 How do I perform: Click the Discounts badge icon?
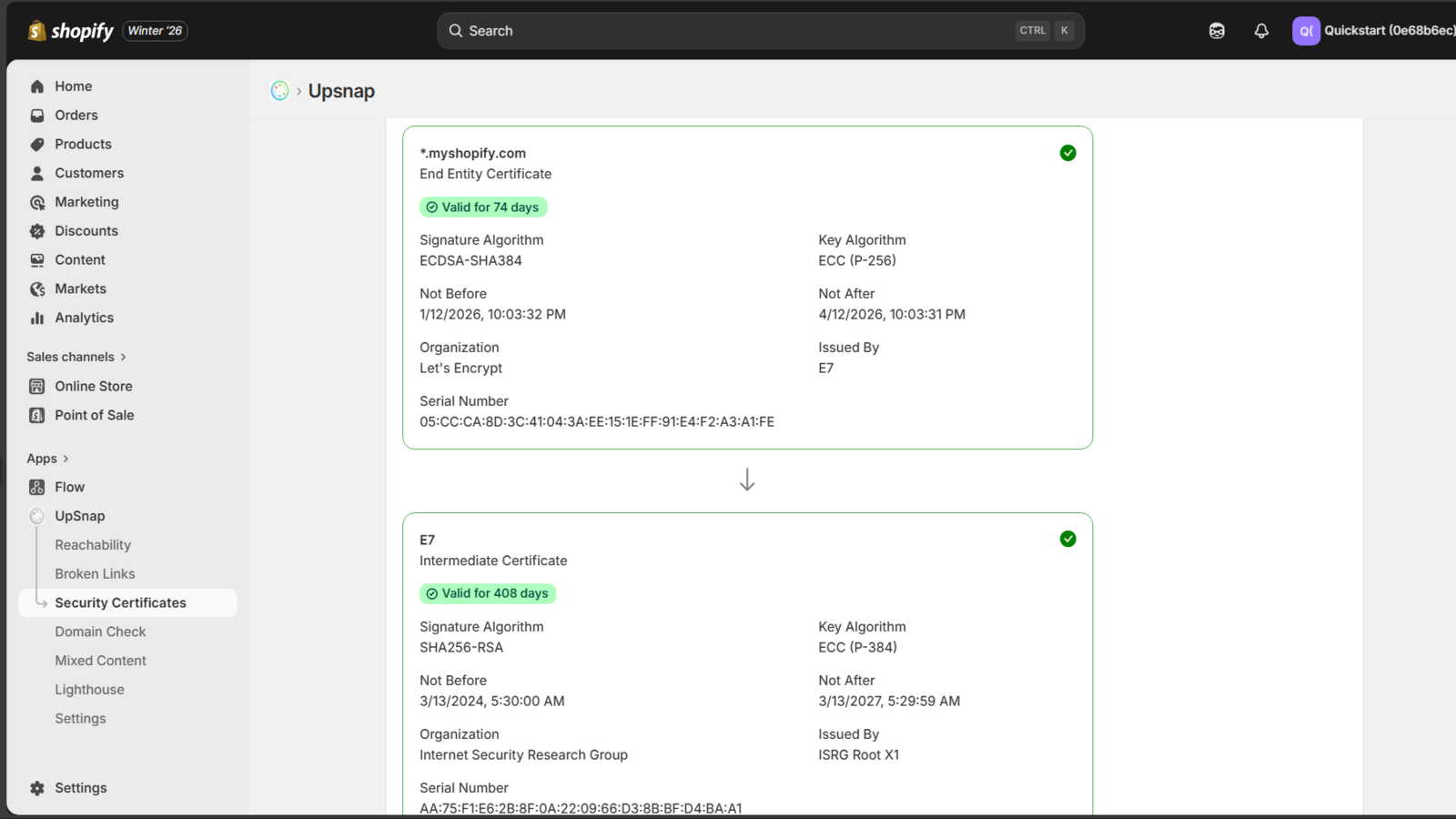click(x=37, y=231)
